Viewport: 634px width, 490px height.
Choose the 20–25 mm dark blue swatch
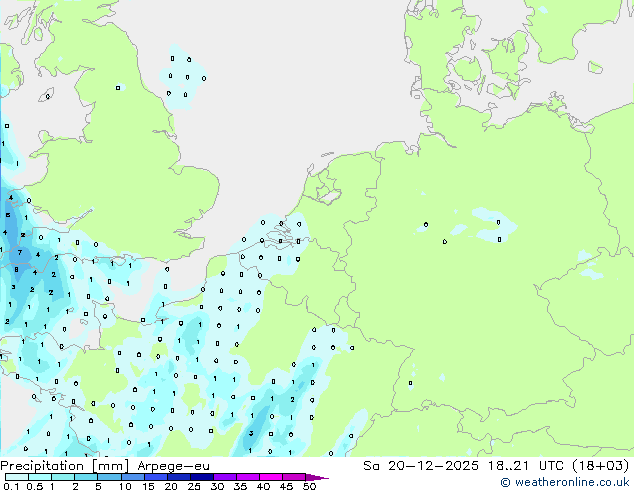(x=179, y=477)
